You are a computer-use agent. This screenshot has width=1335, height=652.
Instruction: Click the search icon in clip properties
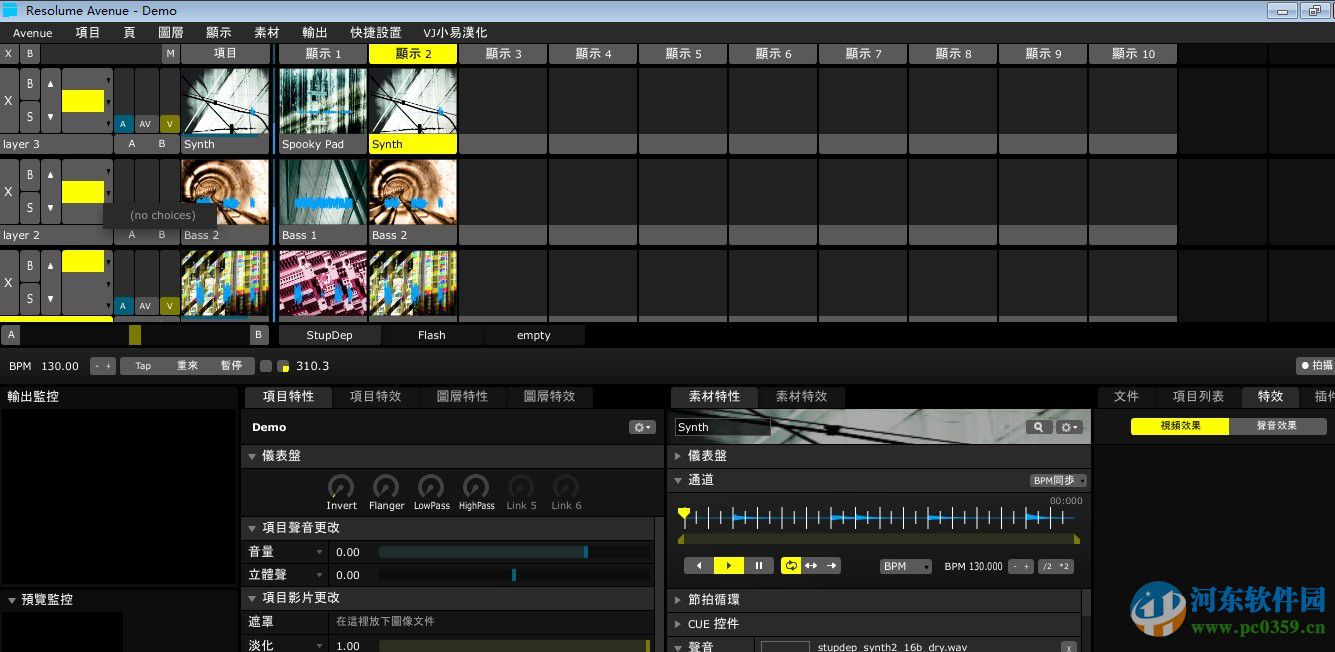point(1039,426)
